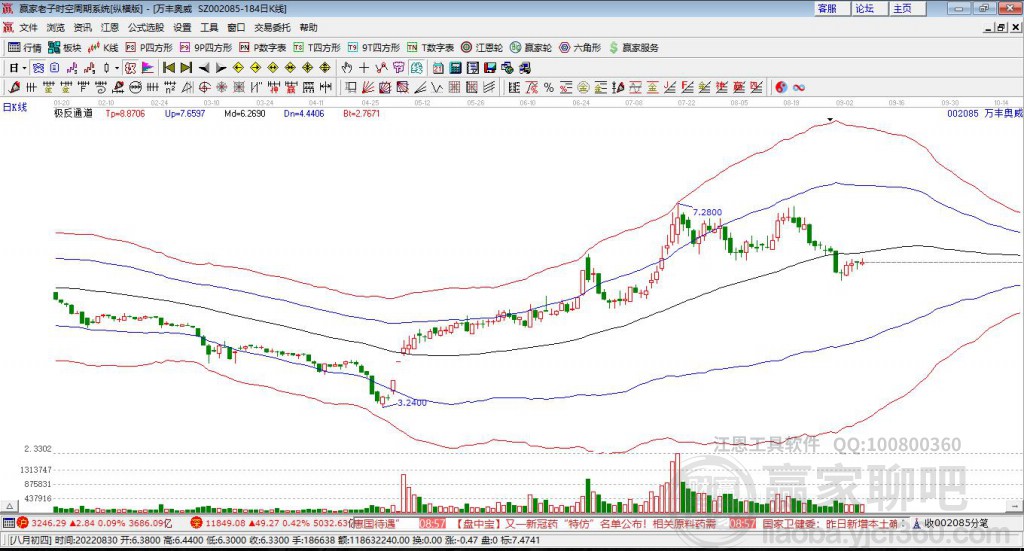Toggle the boxed network icon after period selector
The image size is (1024, 551).
pyautogui.click(x=38, y=68)
